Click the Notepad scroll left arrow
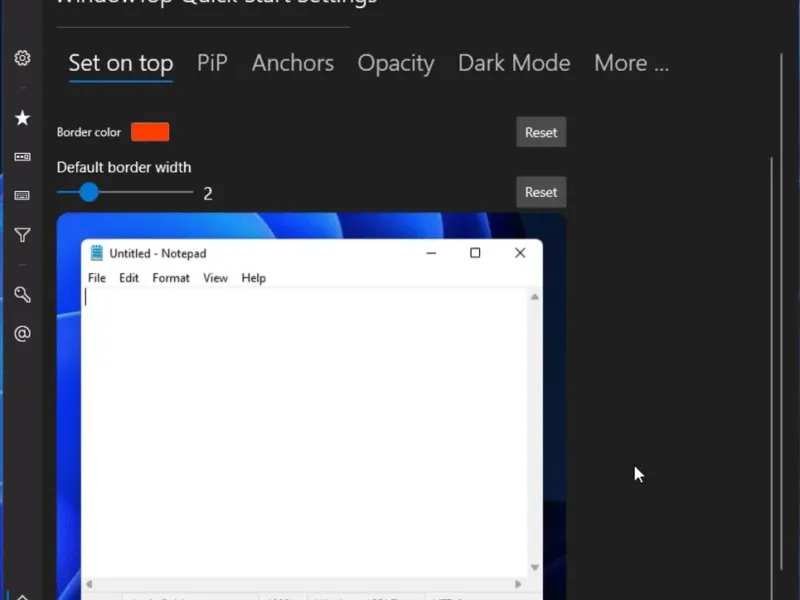The width and height of the screenshot is (800, 600). click(x=89, y=584)
